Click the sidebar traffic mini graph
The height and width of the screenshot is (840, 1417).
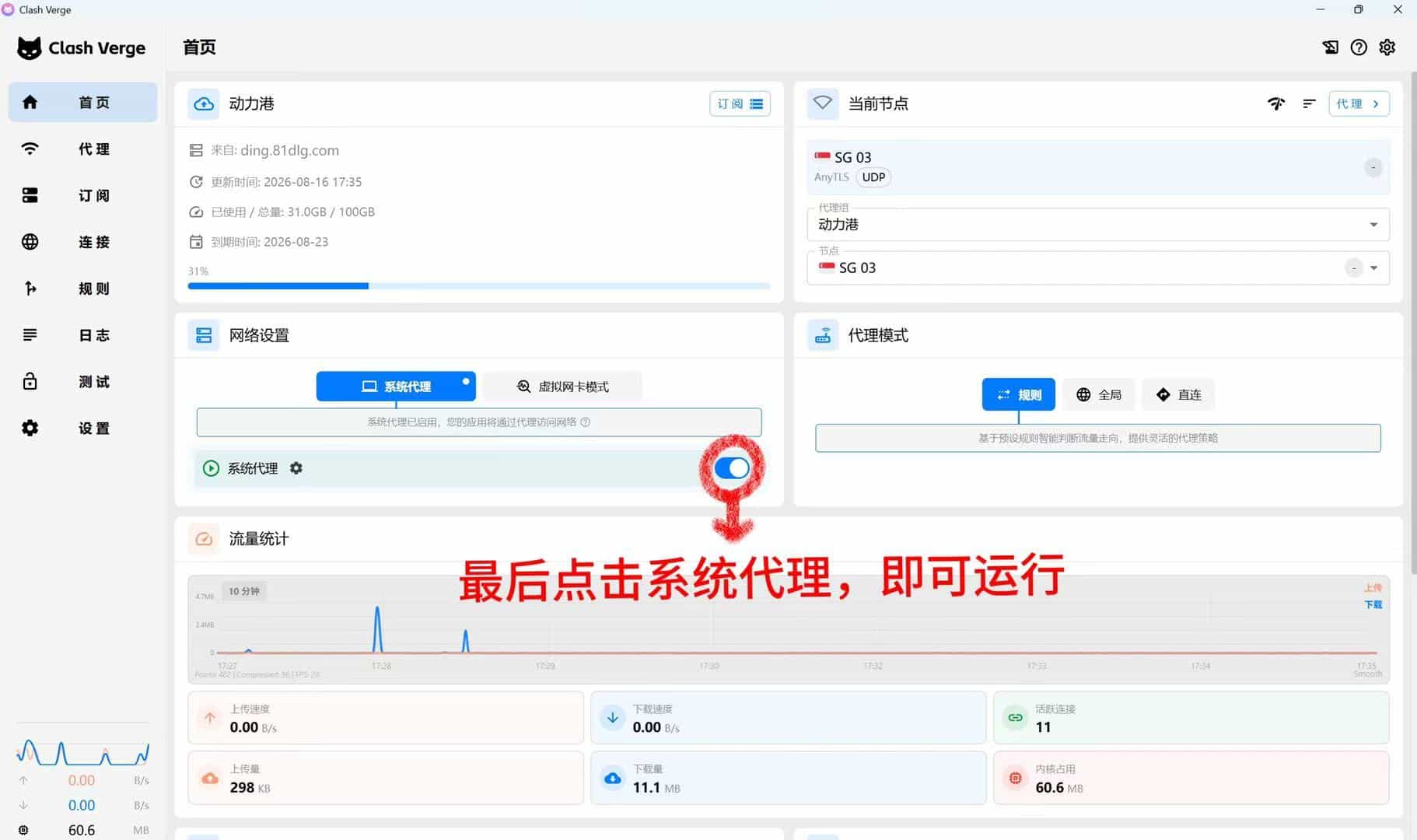(x=82, y=752)
